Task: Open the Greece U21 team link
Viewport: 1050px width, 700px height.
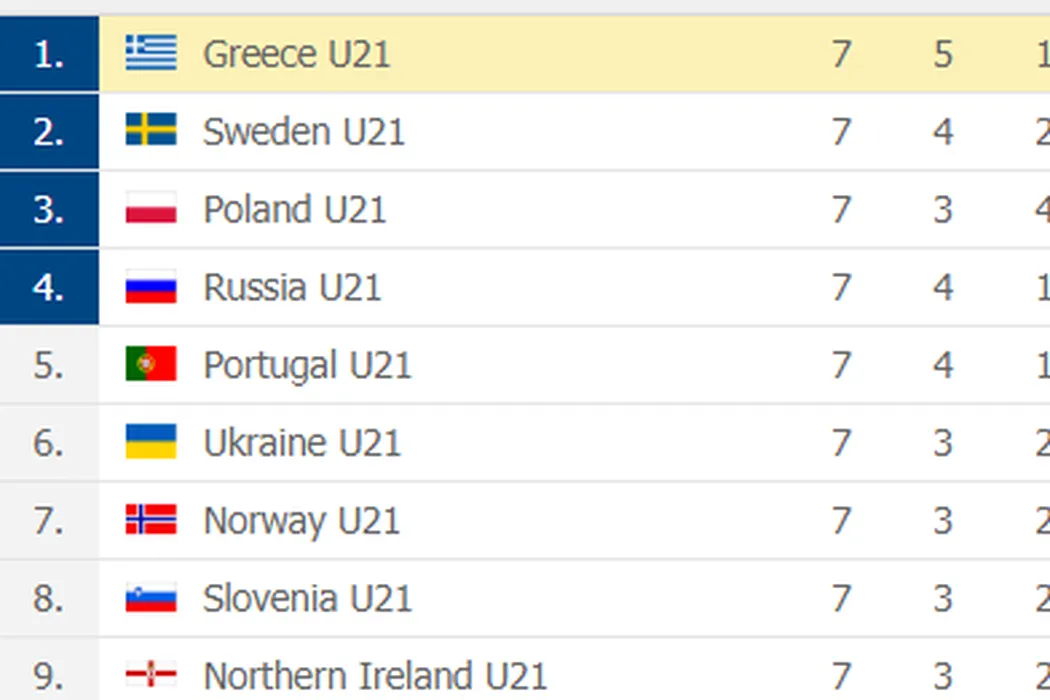Action: [296, 54]
